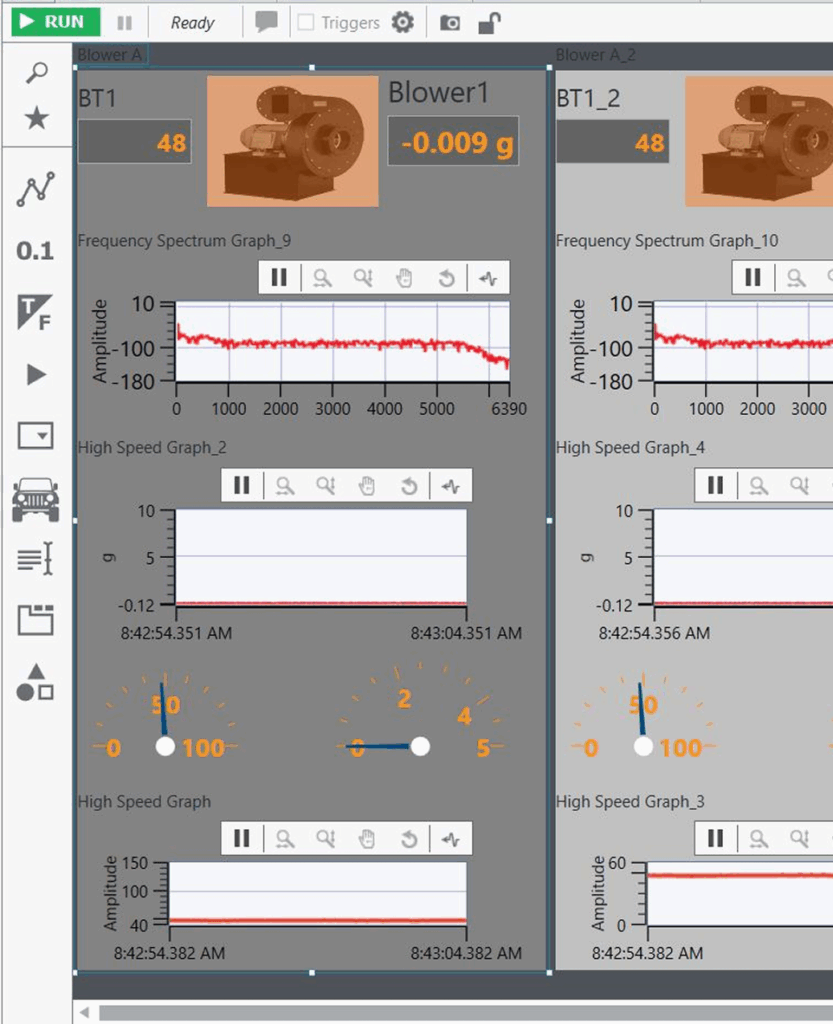The height and width of the screenshot is (1024, 833).
Task: Open the shapes drawing palette
Action: (x=36, y=682)
